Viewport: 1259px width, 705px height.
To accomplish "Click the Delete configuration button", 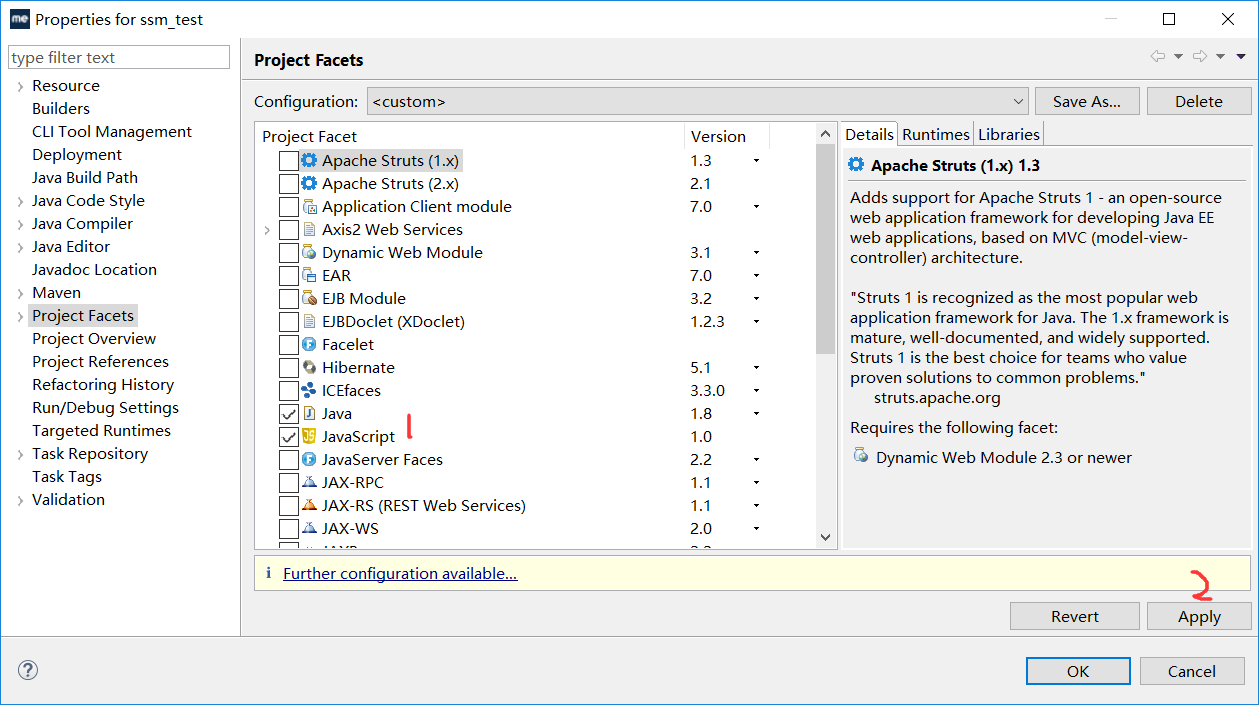I will [x=1199, y=101].
